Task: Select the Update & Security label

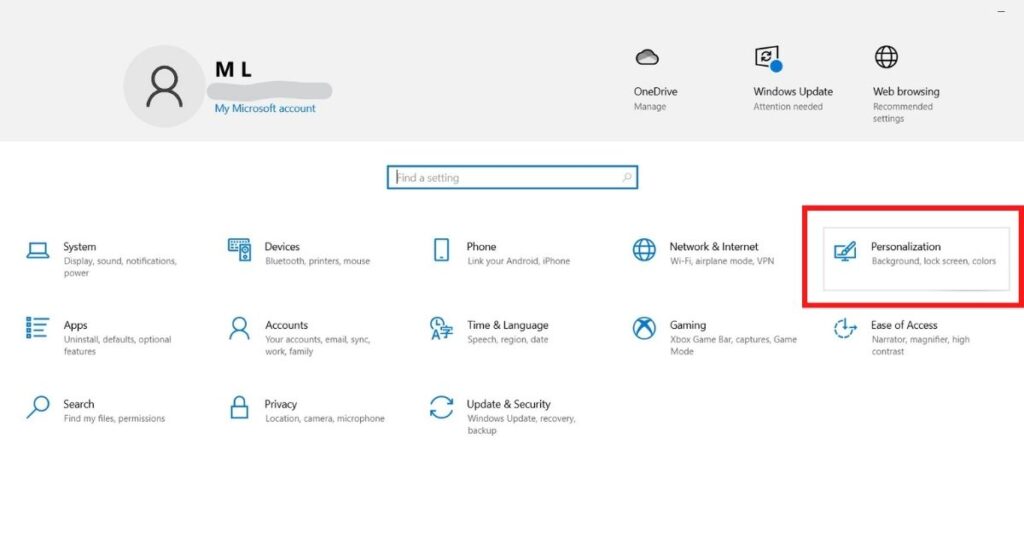Action: [508, 404]
